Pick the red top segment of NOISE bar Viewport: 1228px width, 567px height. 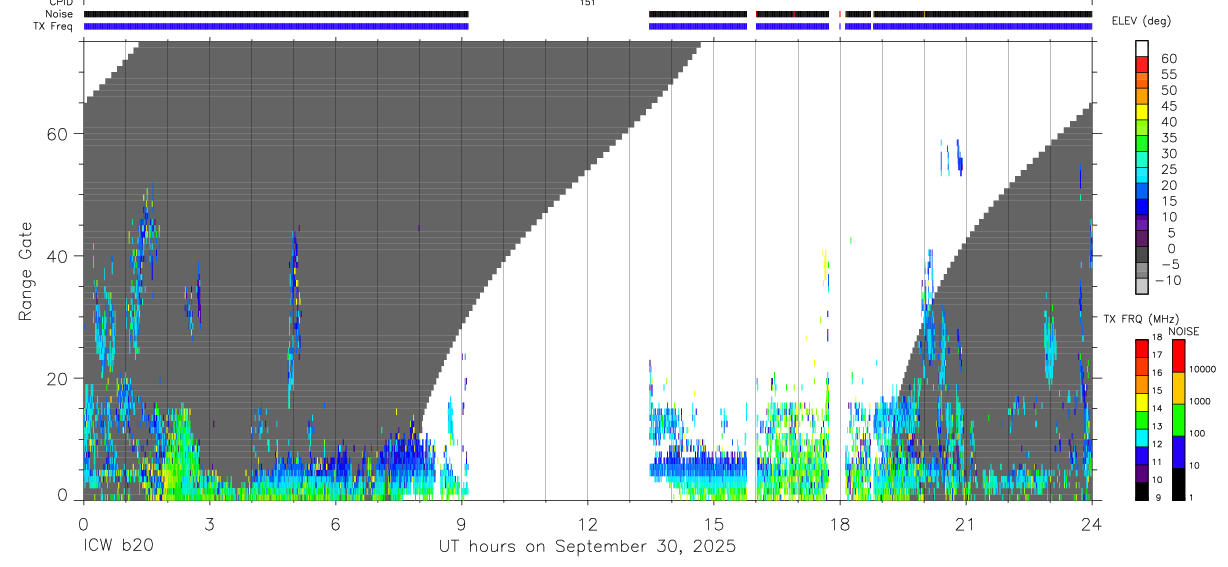point(1178,356)
